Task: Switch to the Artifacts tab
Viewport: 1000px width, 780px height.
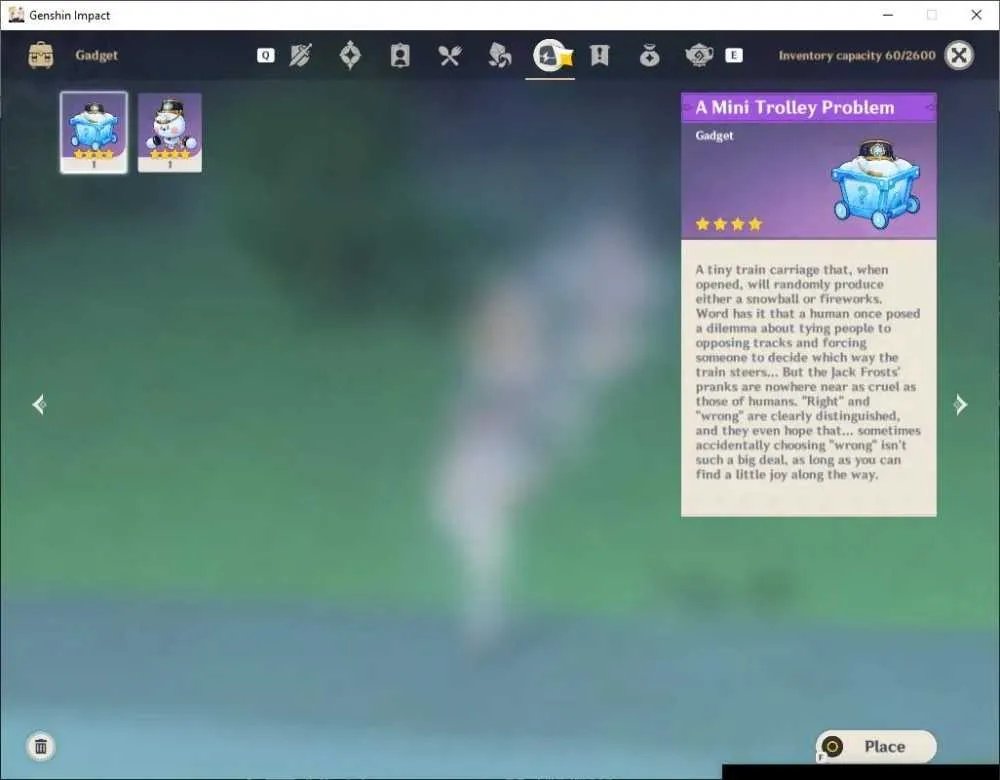Action: point(350,55)
